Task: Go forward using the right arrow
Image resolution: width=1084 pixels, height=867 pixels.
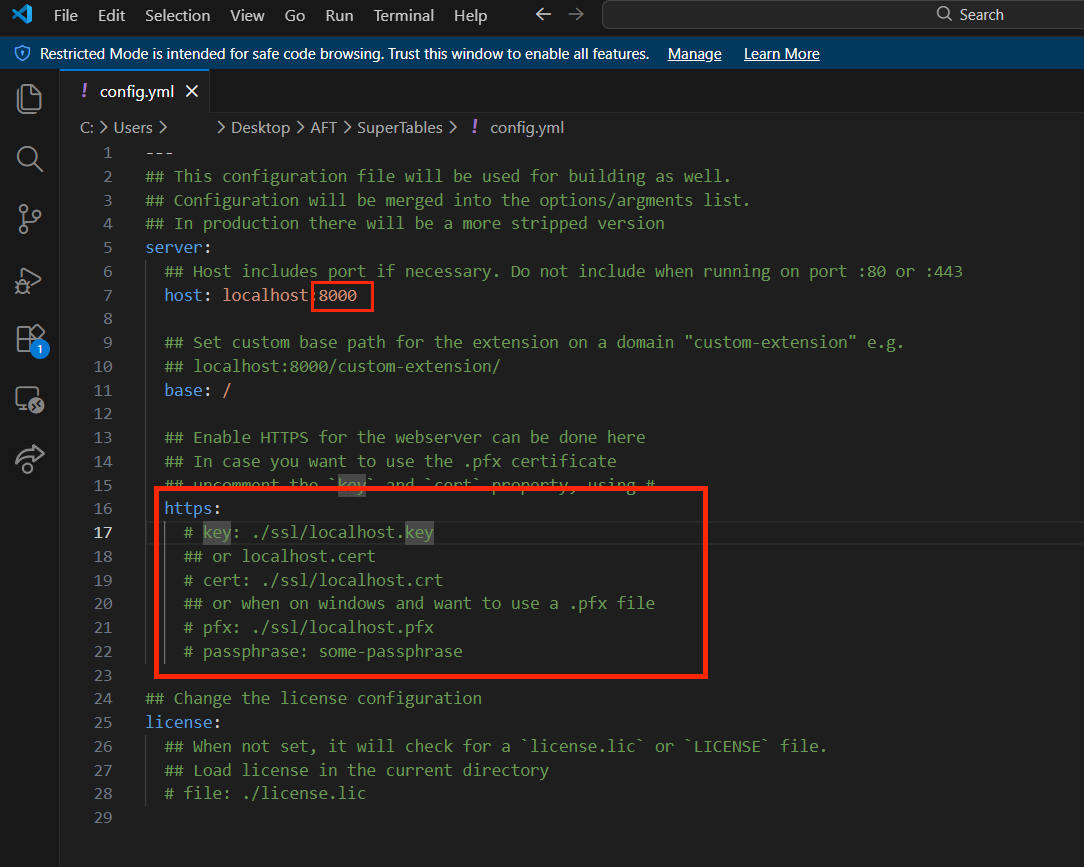Action: coord(575,15)
